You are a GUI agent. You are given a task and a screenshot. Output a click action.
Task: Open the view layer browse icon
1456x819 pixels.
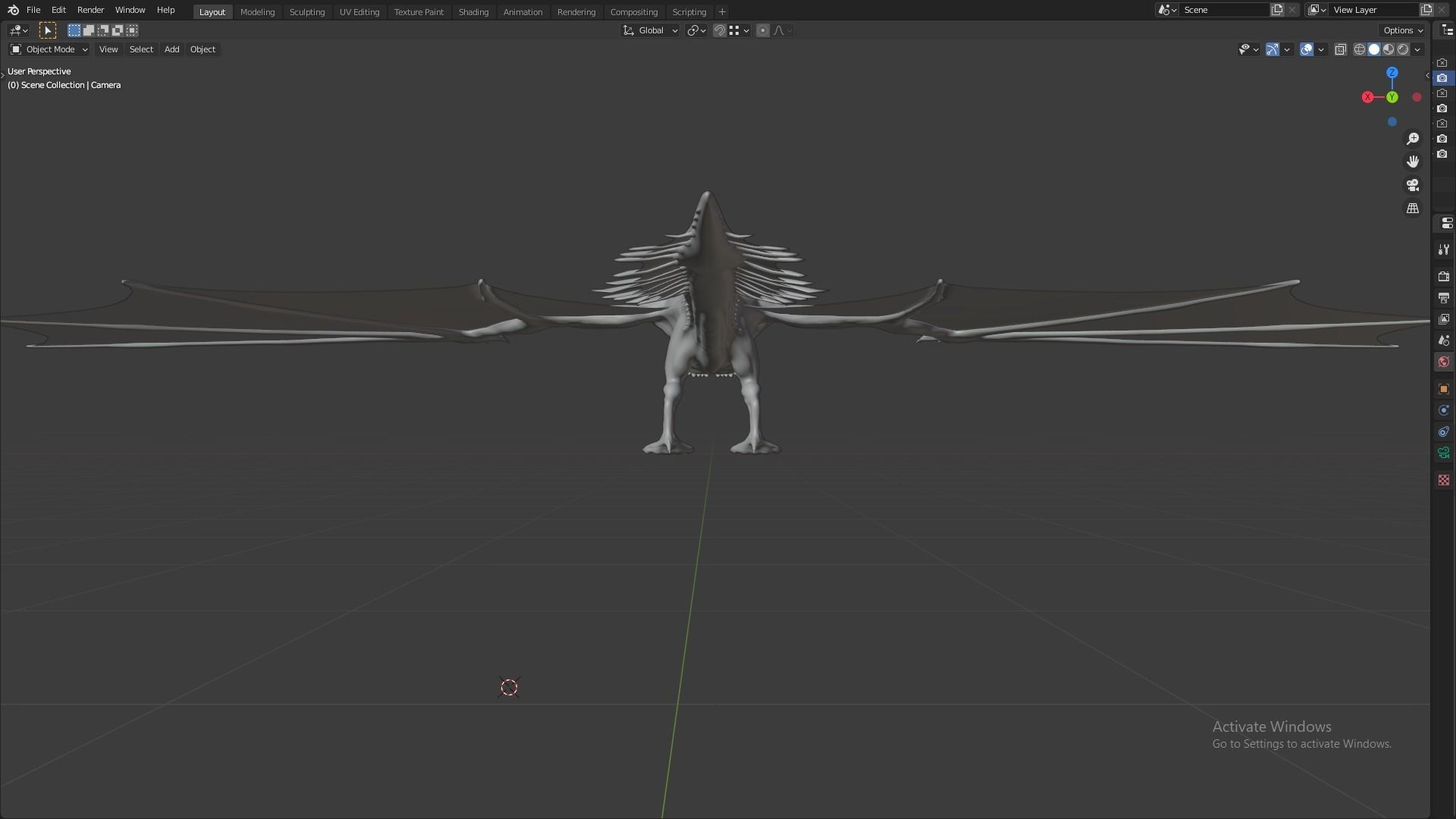1316,10
